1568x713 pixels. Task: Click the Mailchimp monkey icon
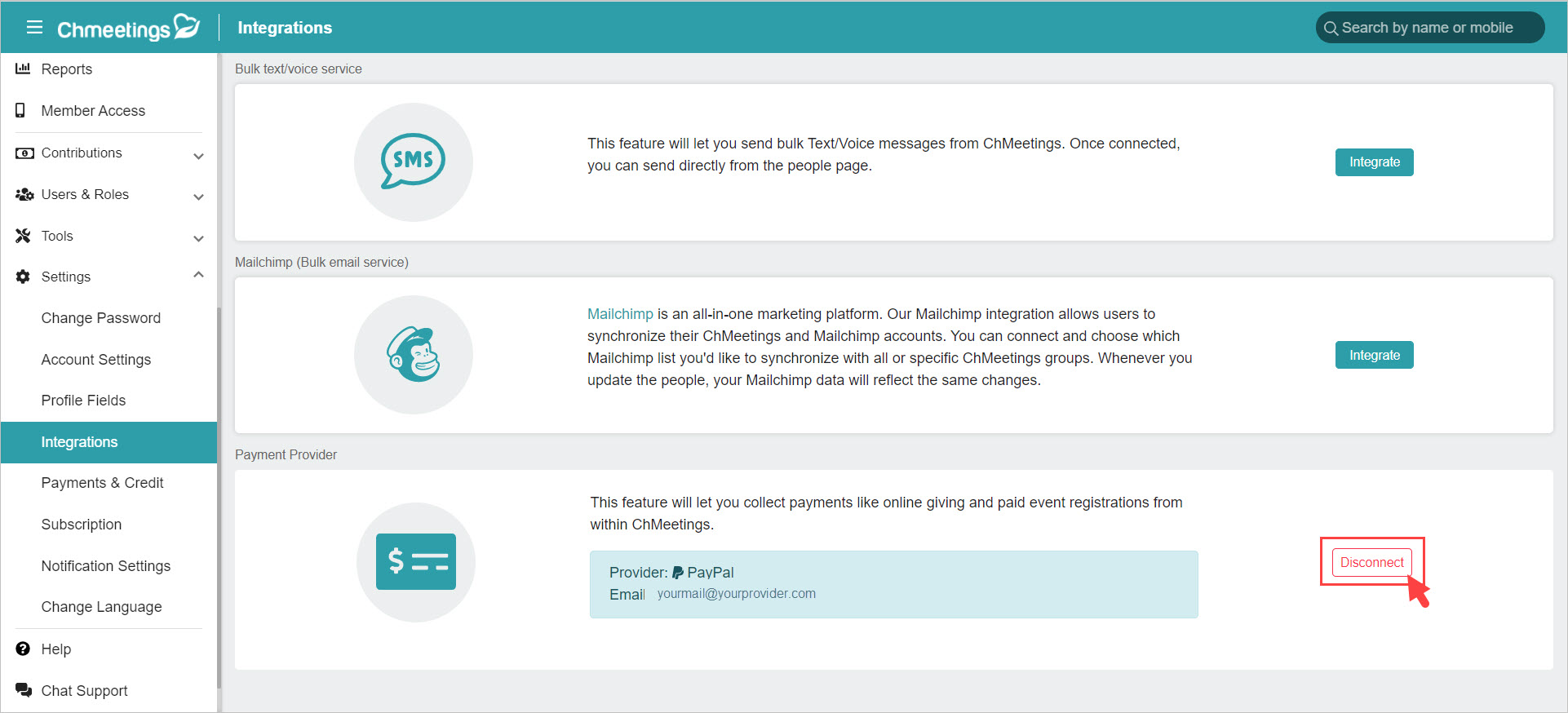[x=413, y=354]
